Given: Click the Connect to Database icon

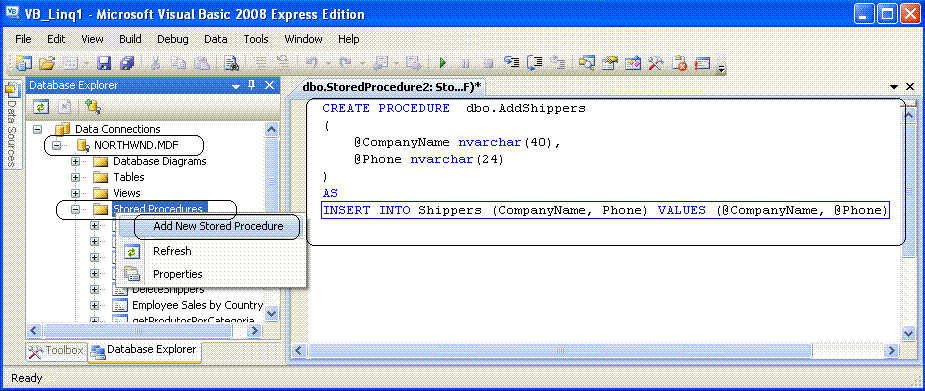Looking at the screenshot, I should click(93, 106).
